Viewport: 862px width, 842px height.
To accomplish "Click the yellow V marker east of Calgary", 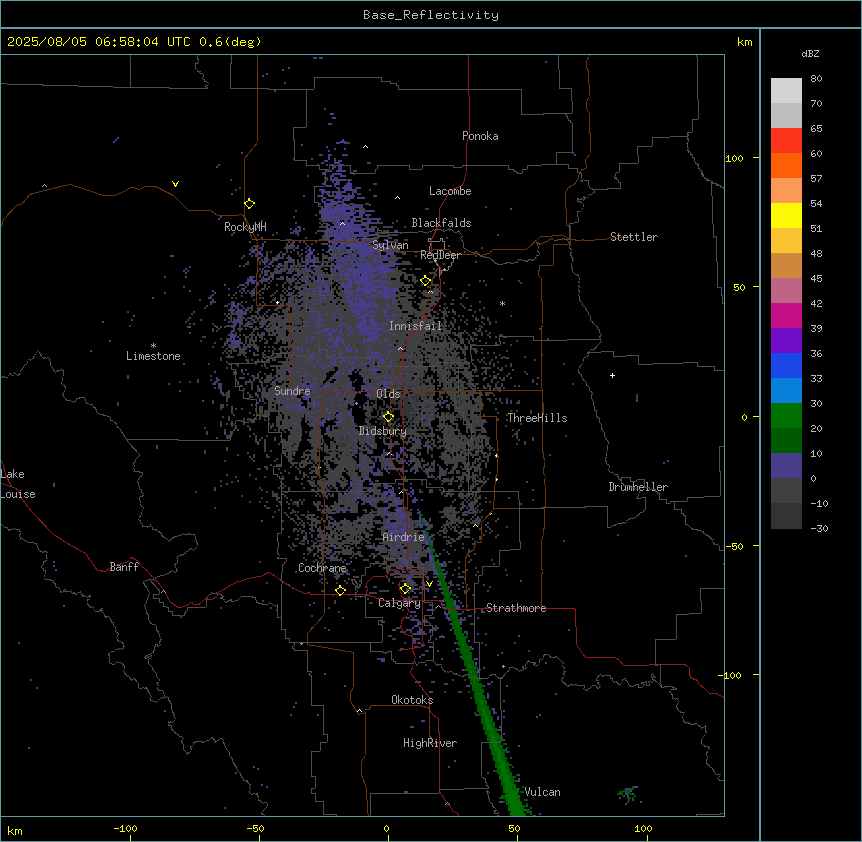I will click(x=429, y=584).
